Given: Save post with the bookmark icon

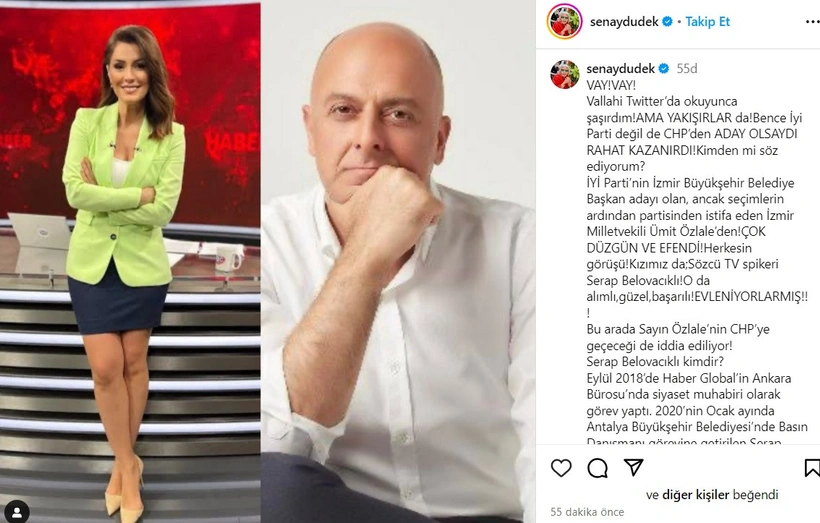Looking at the screenshot, I should click(x=812, y=468).
